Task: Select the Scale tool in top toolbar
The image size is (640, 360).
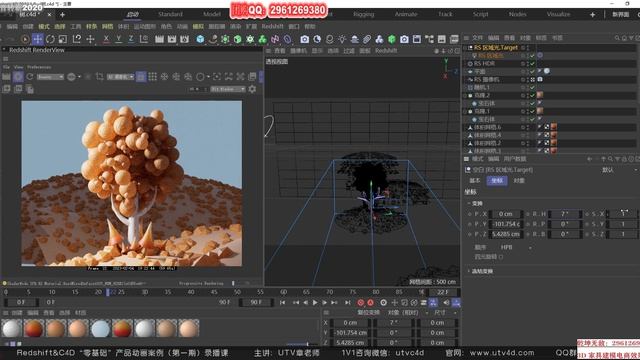Action: pyautogui.click(x=63, y=39)
